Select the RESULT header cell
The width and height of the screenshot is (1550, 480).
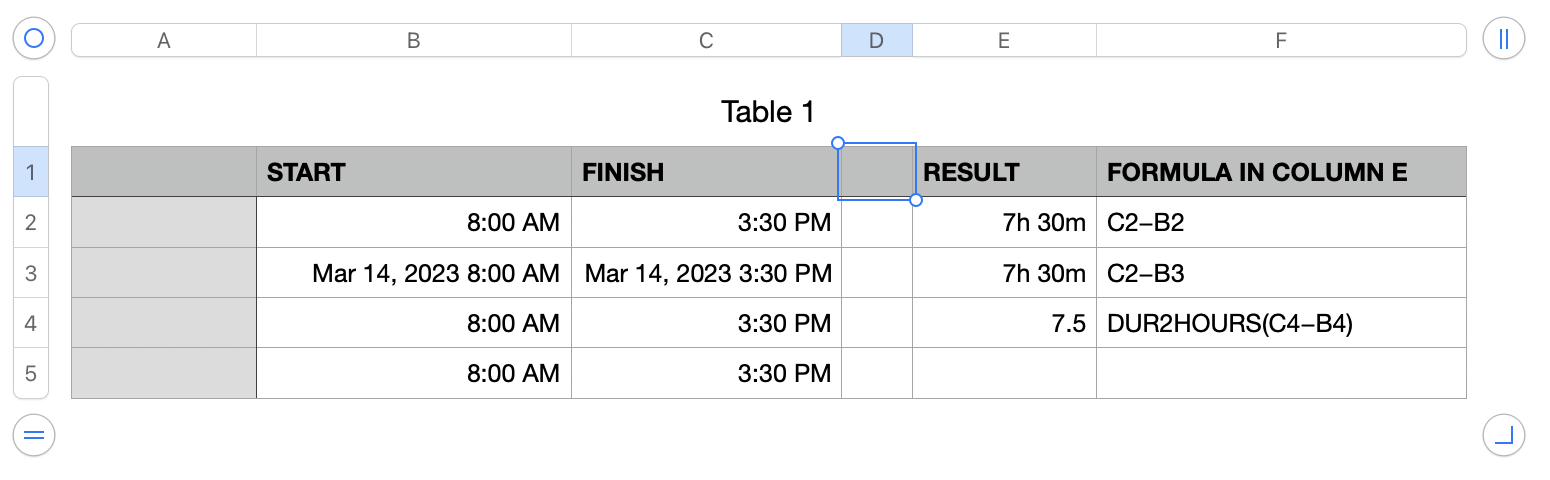1004,172
